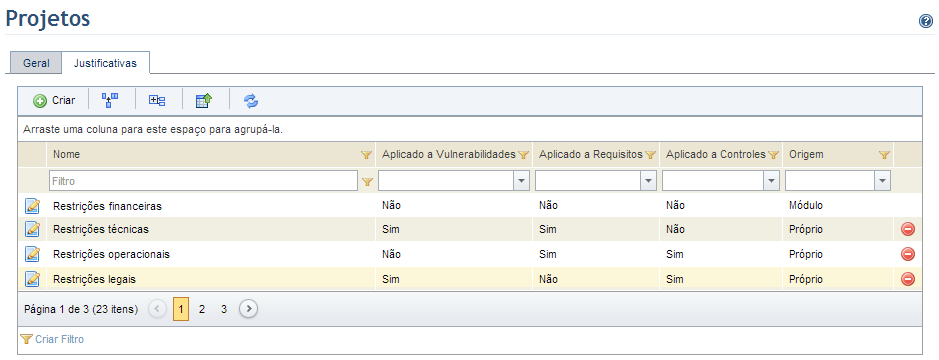
Task: Edit the Restrições legais row
Action: (x=32, y=279)
